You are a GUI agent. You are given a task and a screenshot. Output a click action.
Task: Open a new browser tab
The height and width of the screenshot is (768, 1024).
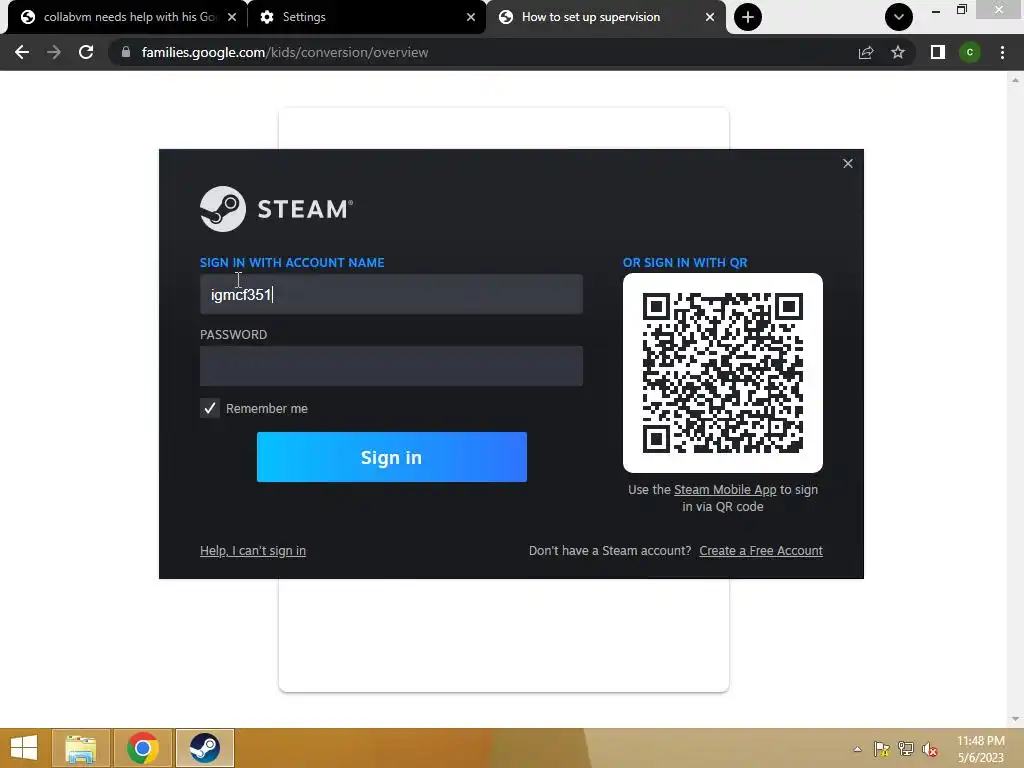748,17
